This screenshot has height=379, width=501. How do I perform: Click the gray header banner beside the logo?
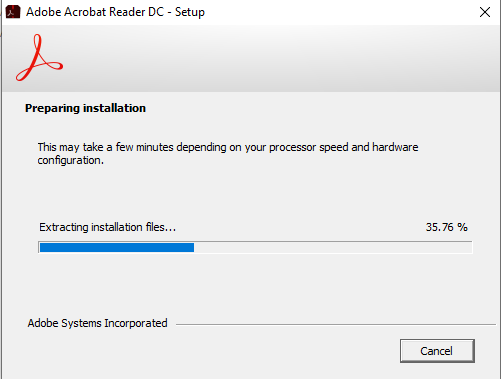(x=280, y=58)
